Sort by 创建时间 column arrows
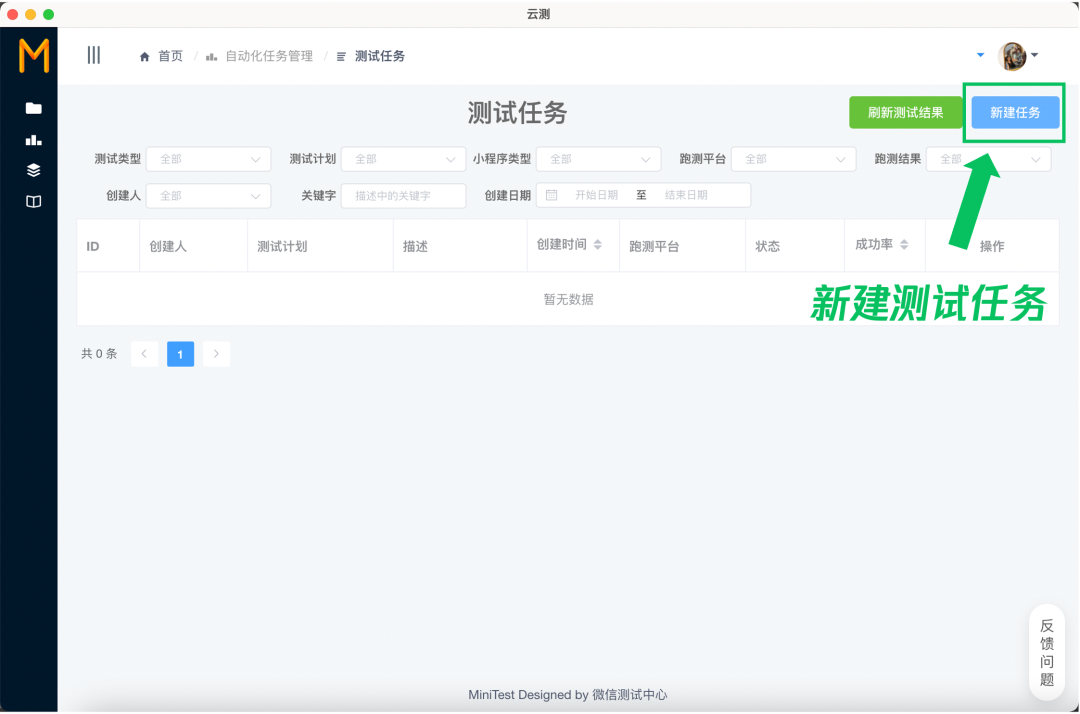This screenshot has width=1080, height=714. point(598,244)
